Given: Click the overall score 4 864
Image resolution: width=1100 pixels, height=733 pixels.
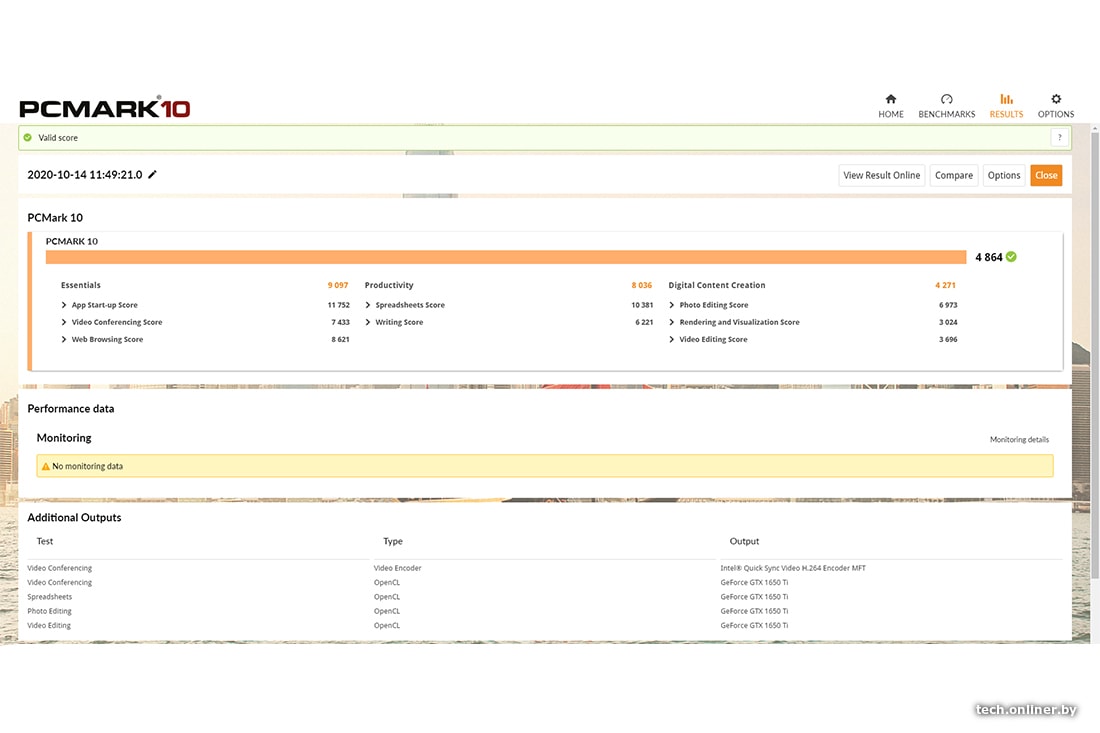Looking at the screenshot, I should point(988,257).
